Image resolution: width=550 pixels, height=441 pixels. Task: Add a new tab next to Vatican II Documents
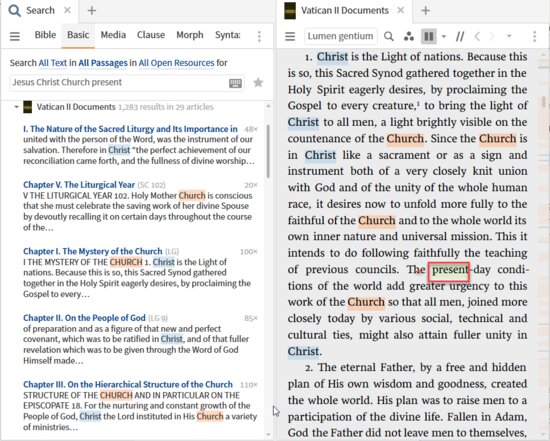tap(425, 11)
